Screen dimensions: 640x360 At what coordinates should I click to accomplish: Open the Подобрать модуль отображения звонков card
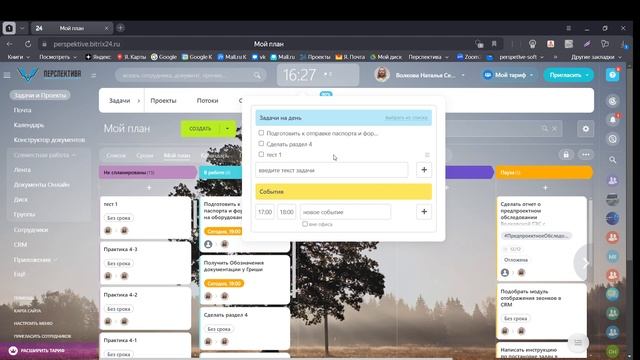tap(542, 311)
